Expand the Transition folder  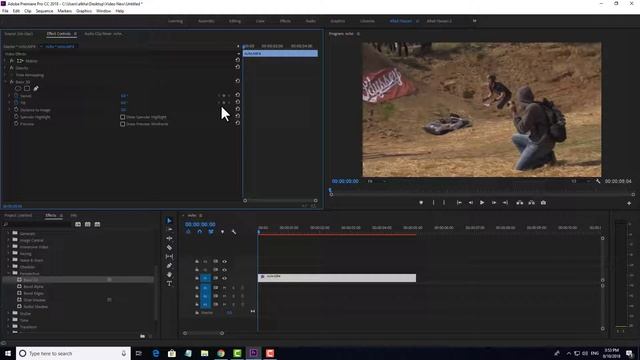click(9, 327)
